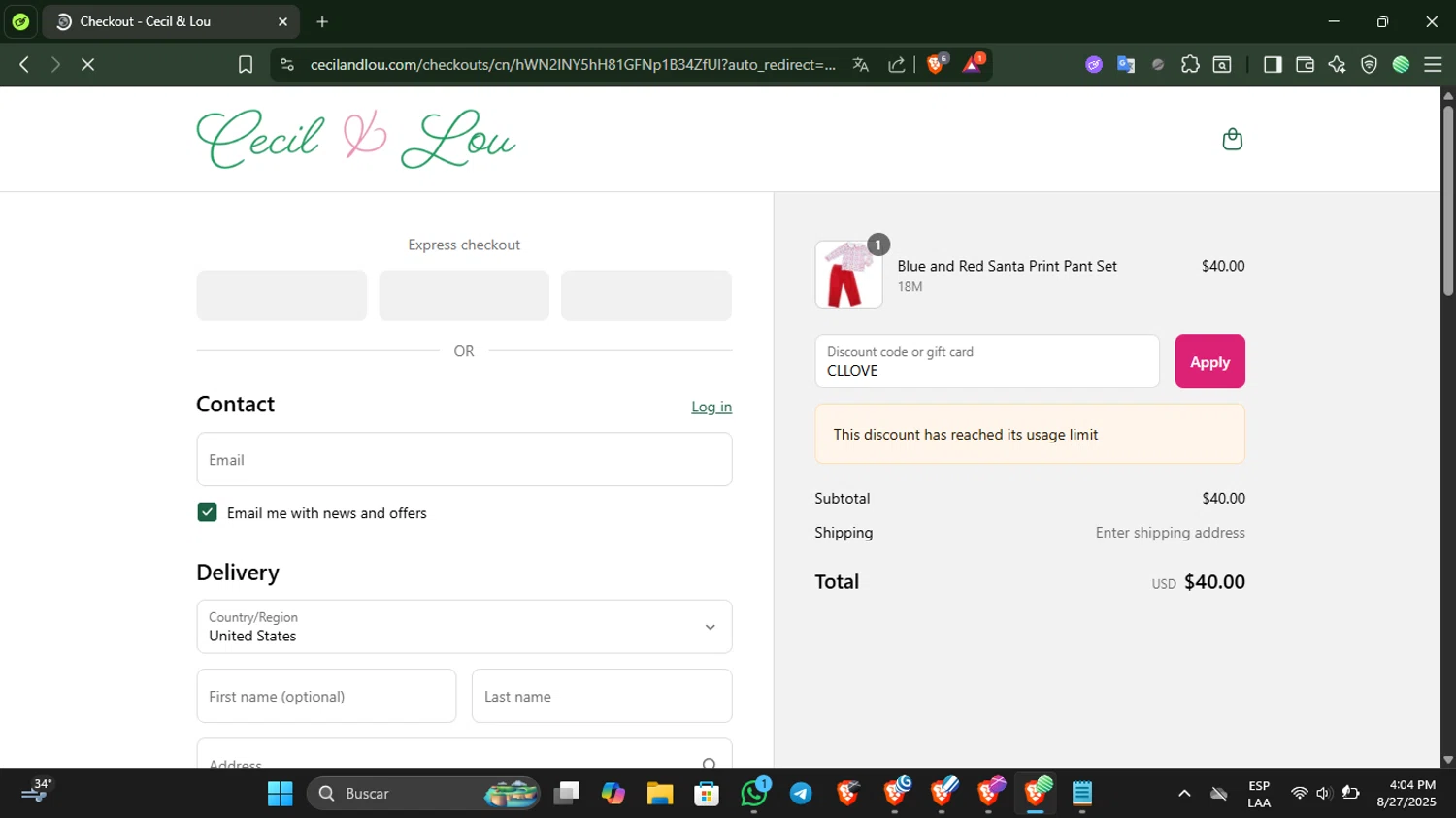The height and width of the screenshot is (818, 1456).
Task: Close the Checkout - Cecil & Lou tab
Action: point(282,21)
